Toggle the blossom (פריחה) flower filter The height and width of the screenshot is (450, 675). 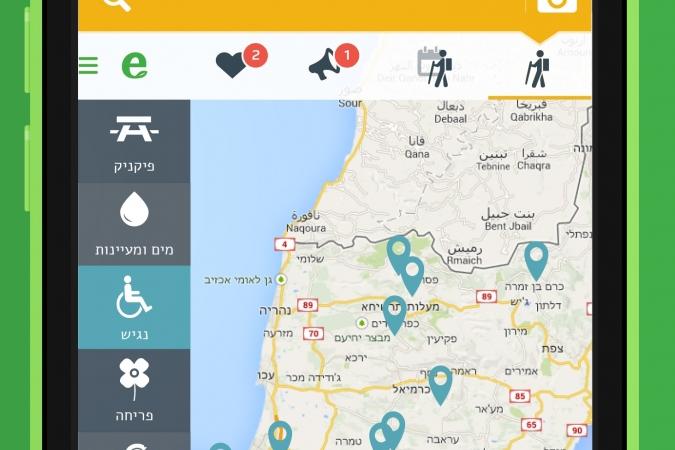pyautogui.click(x=134, y=391)
